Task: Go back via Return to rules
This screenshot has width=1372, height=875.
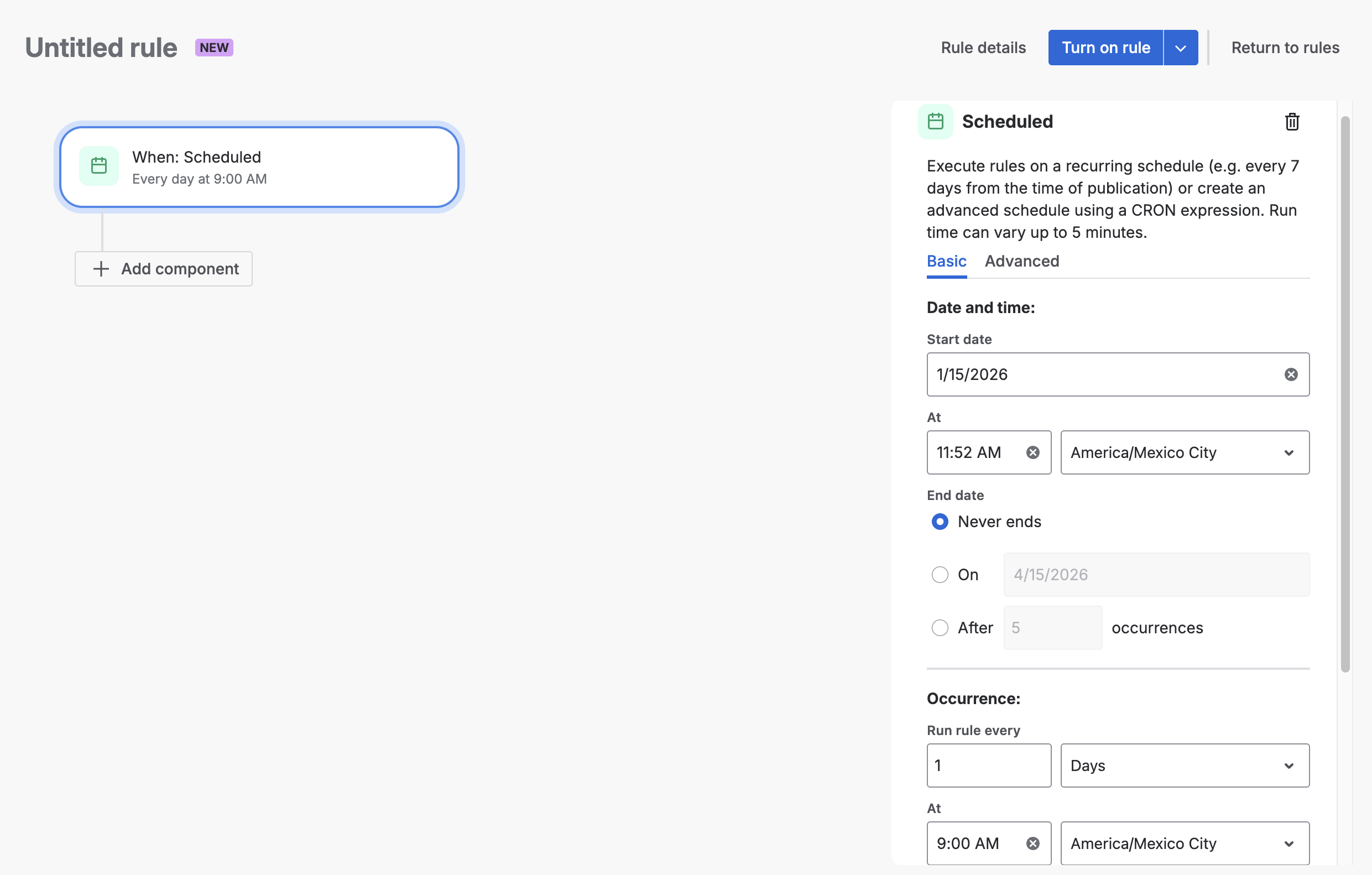Action: 1284,48
